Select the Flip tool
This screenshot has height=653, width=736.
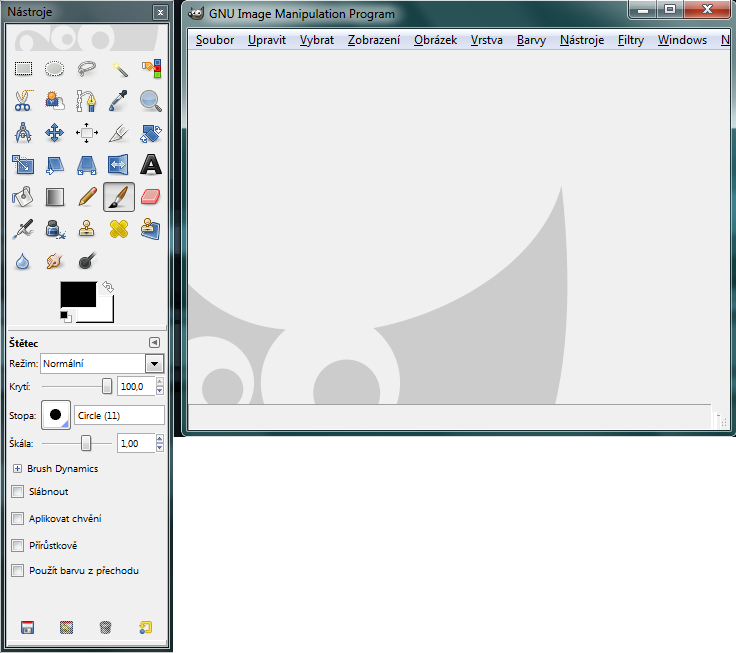click(119, 165)
